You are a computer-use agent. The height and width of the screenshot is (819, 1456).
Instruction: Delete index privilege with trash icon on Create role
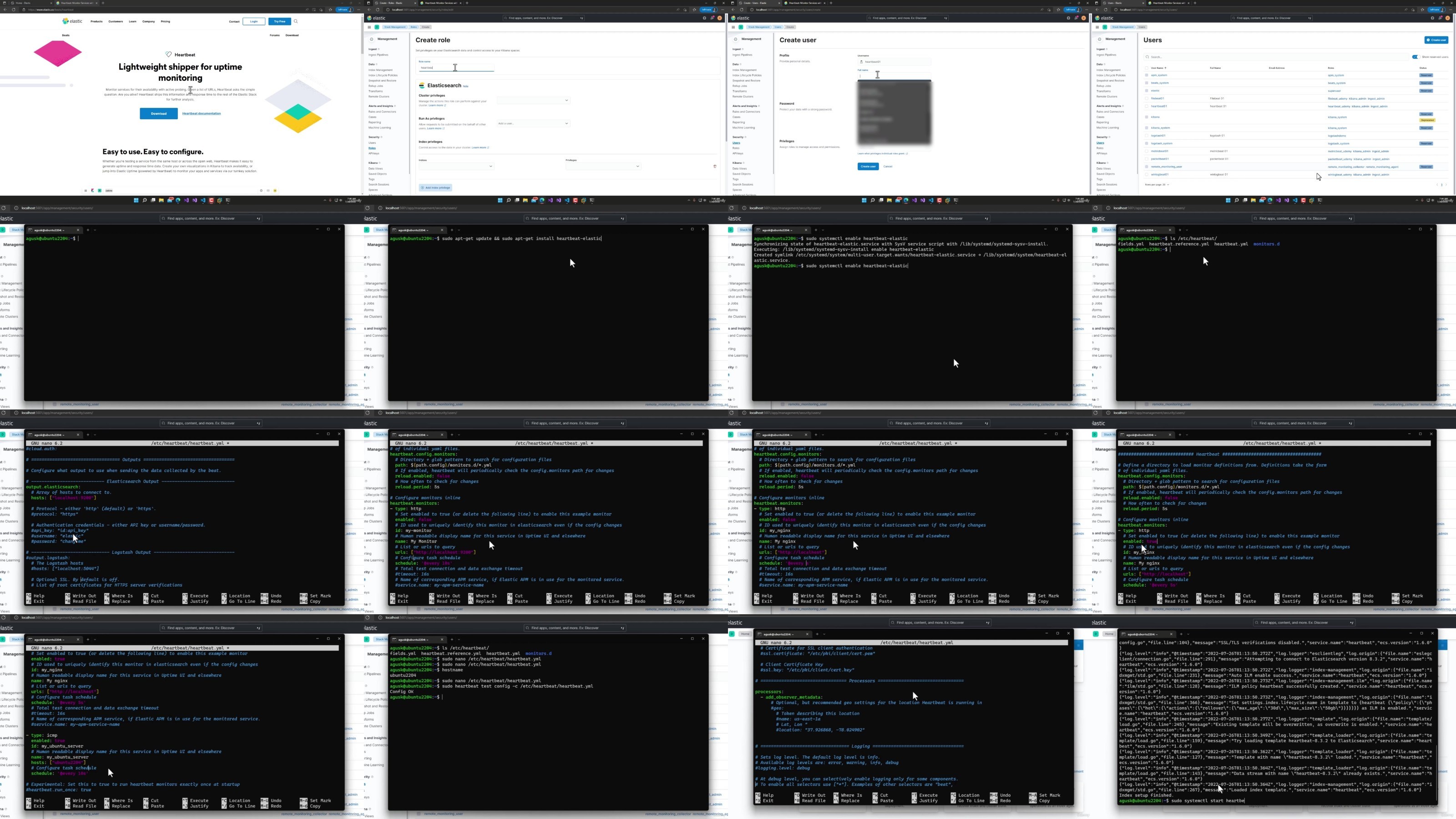[x=714, y=166]
